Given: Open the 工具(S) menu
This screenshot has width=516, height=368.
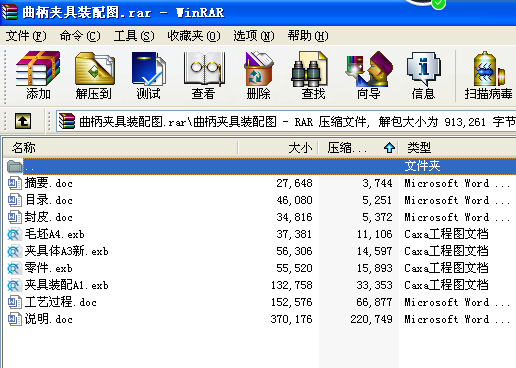Looking at the screenshot, I should 134,36.
